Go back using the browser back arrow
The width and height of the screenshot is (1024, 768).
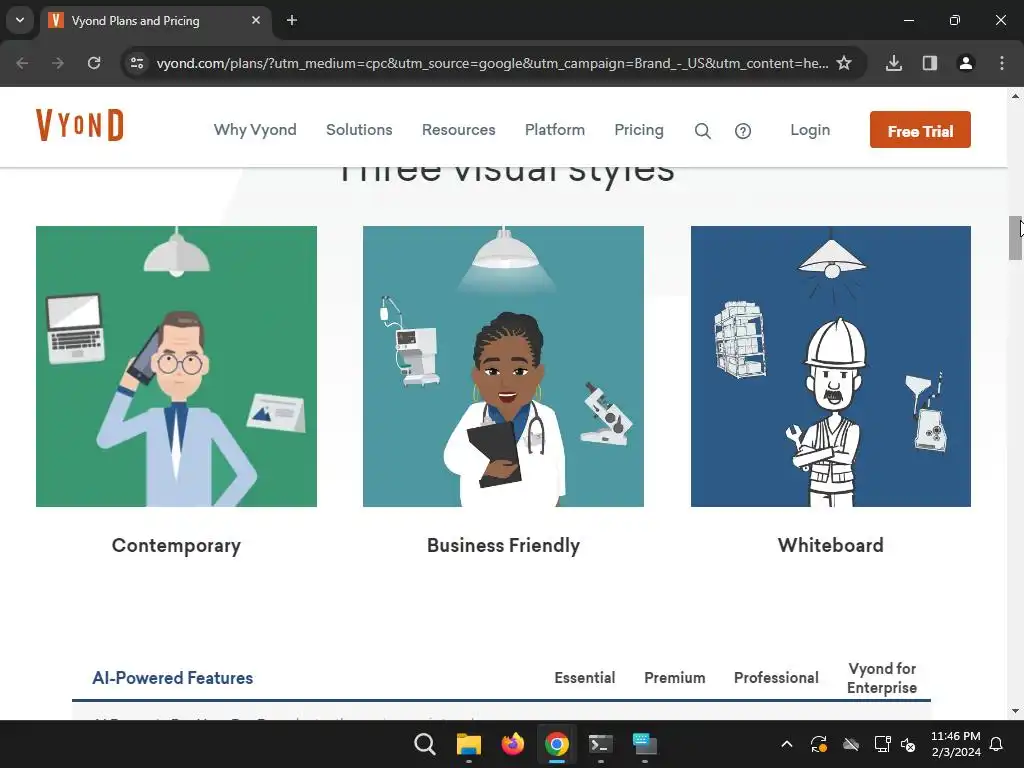click(x=22, y=63)
